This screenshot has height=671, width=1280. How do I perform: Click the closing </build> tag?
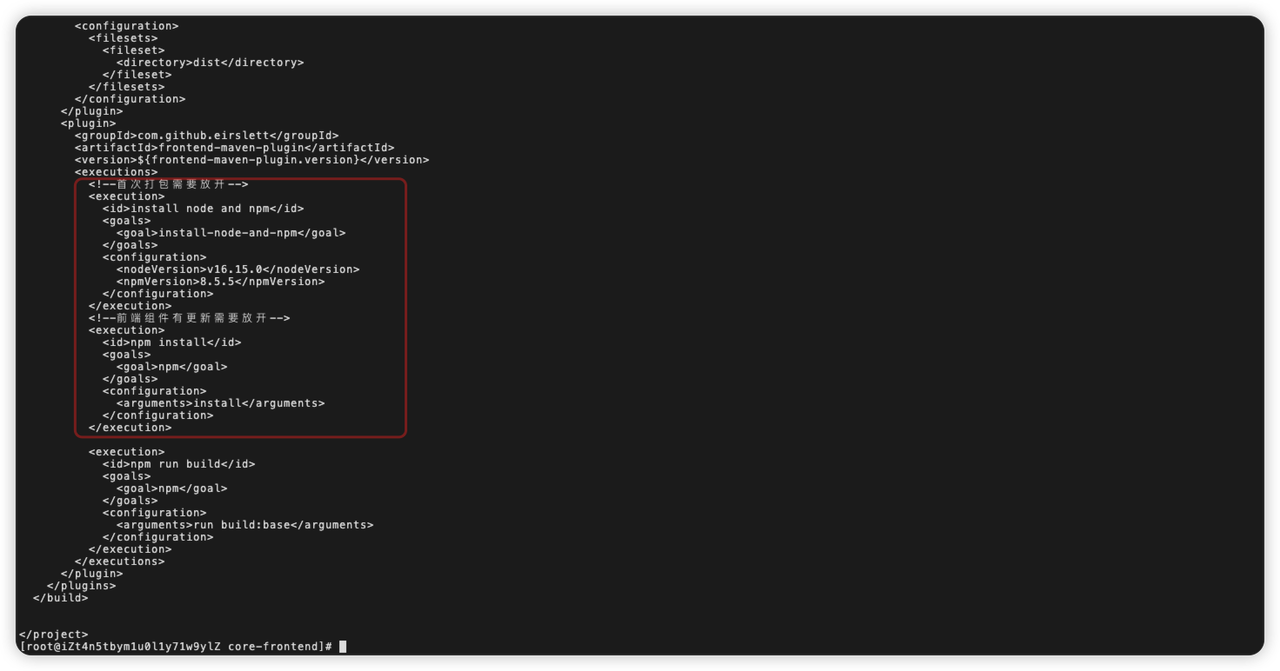[x=61, y=598]
